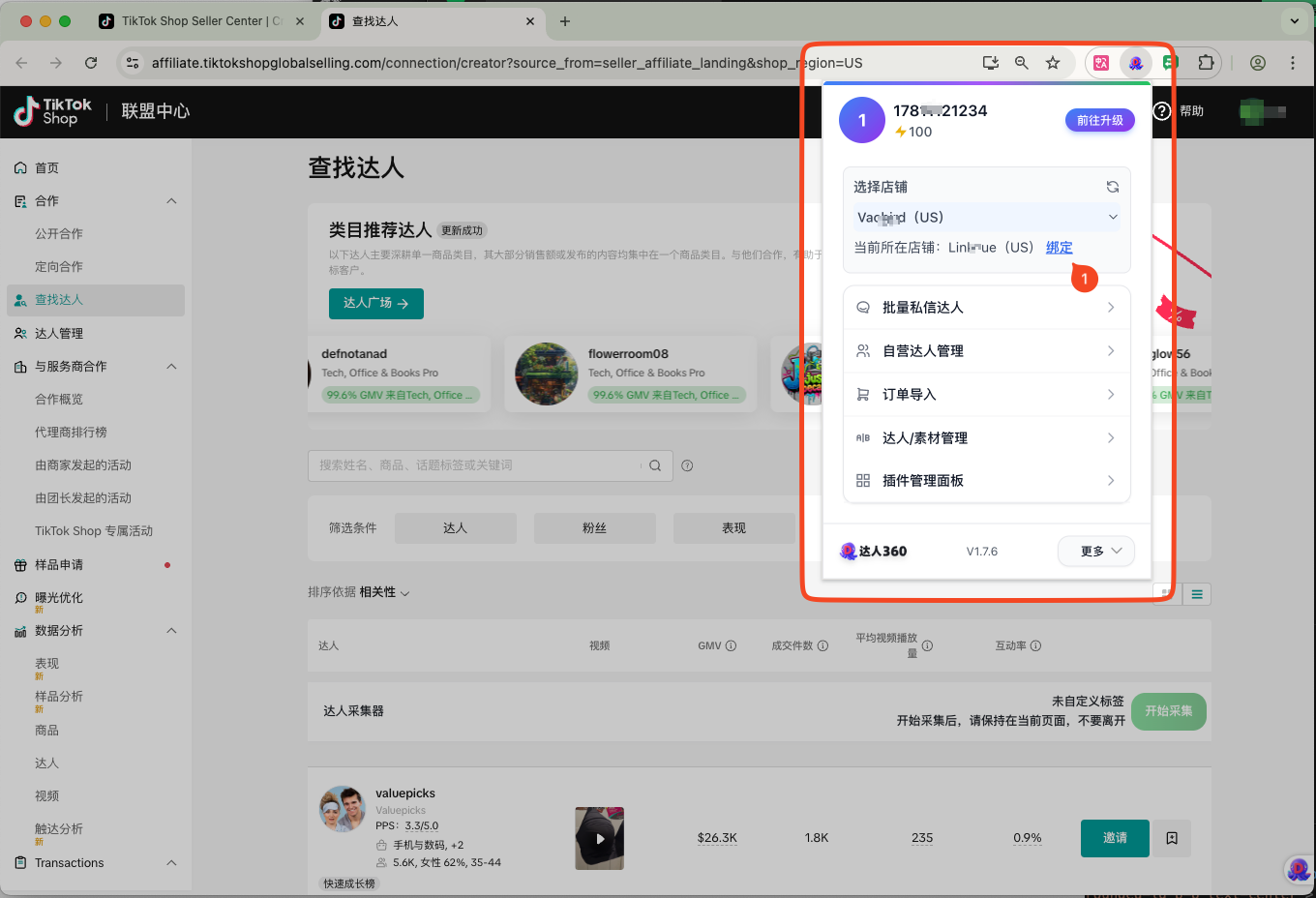Click the TikTok Shop logo

50,112
